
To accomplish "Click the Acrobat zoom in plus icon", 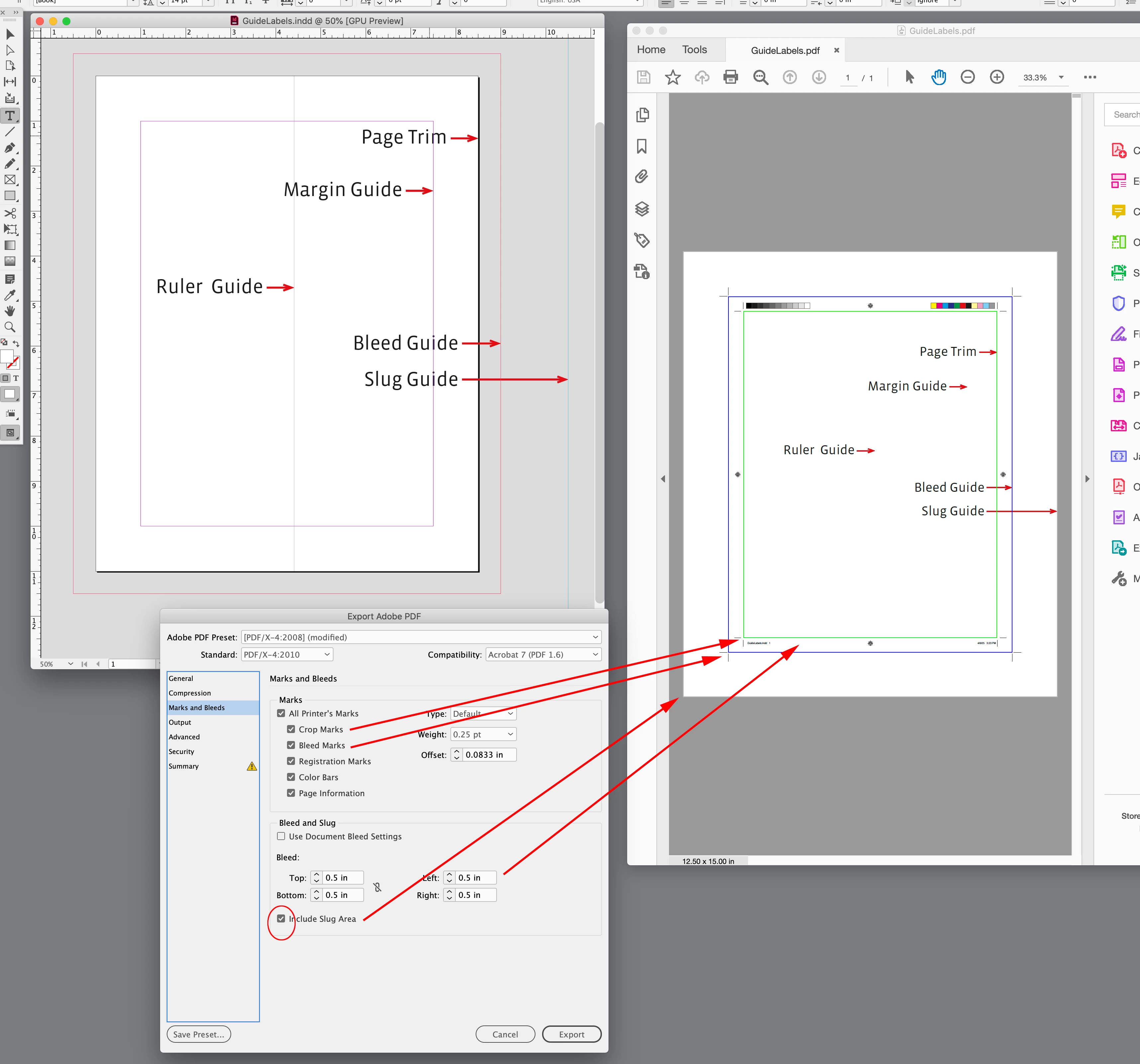I will pyautogui.click(x=997, y=77).
